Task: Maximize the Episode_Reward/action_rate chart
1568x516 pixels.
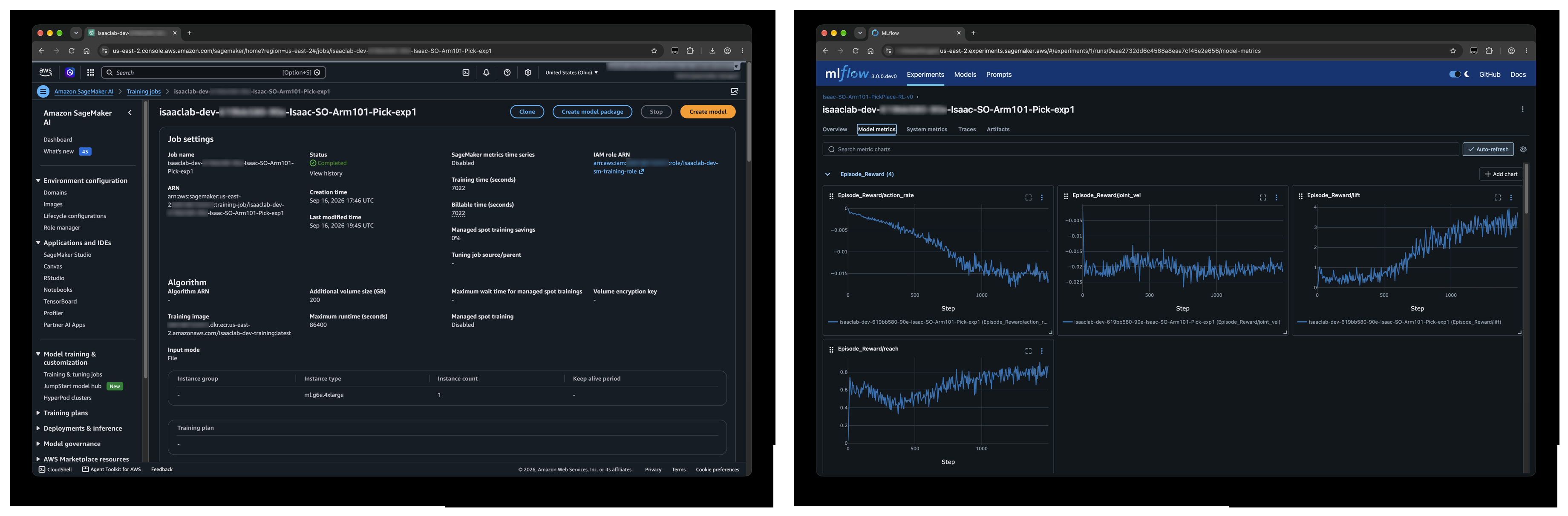Action: click(1028, 197)
